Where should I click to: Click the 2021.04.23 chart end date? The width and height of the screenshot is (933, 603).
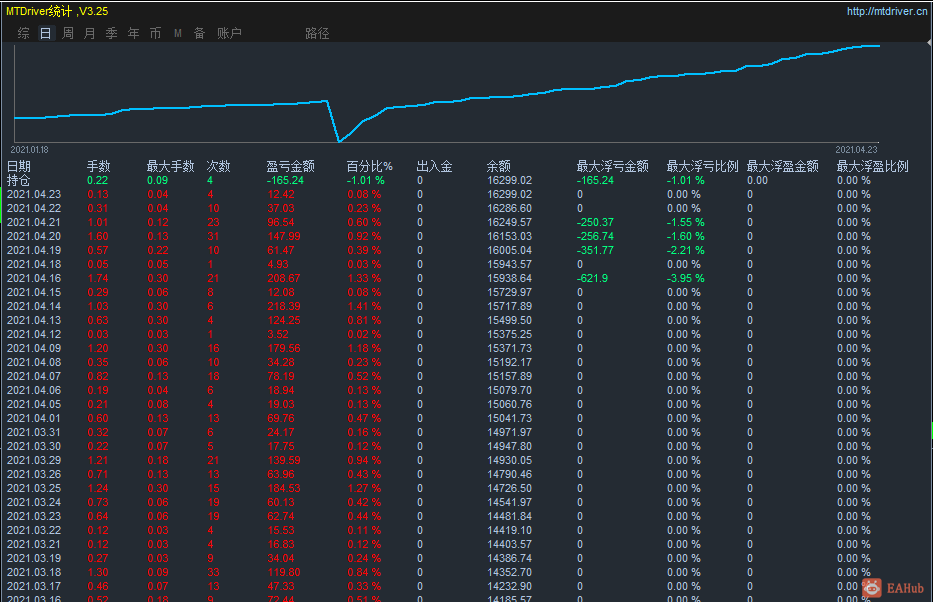pyautogui.click(x=856, y=150)
